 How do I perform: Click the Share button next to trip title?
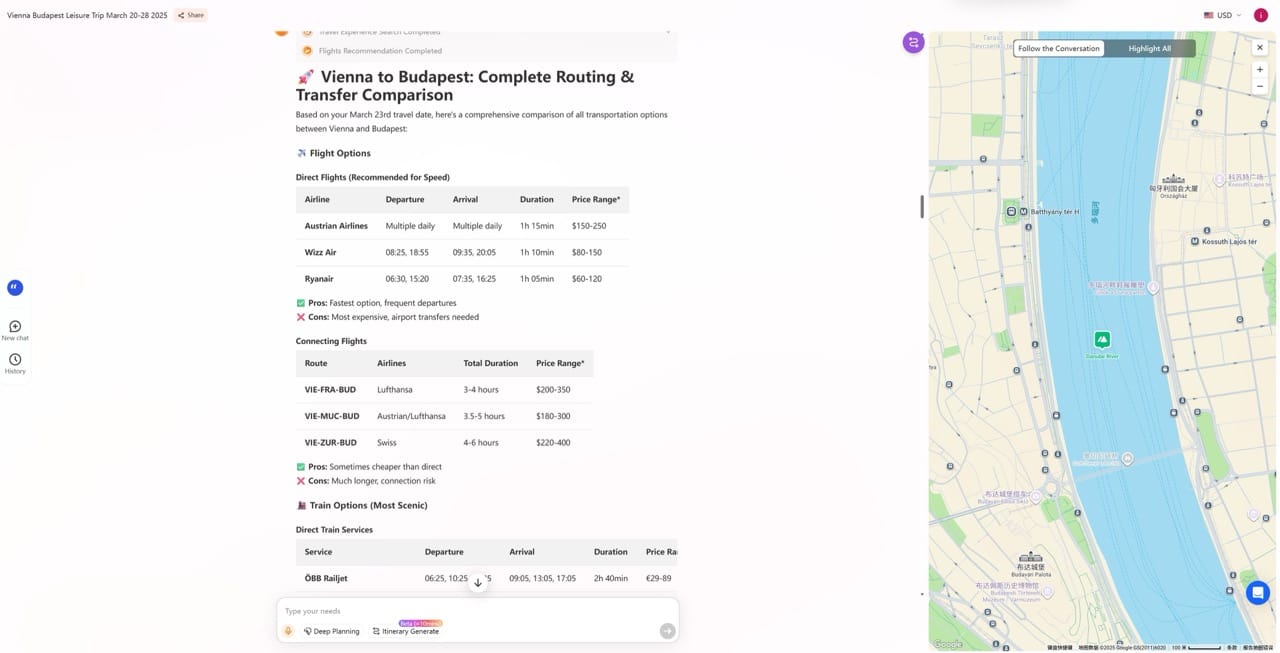click(x=190, y=15)
